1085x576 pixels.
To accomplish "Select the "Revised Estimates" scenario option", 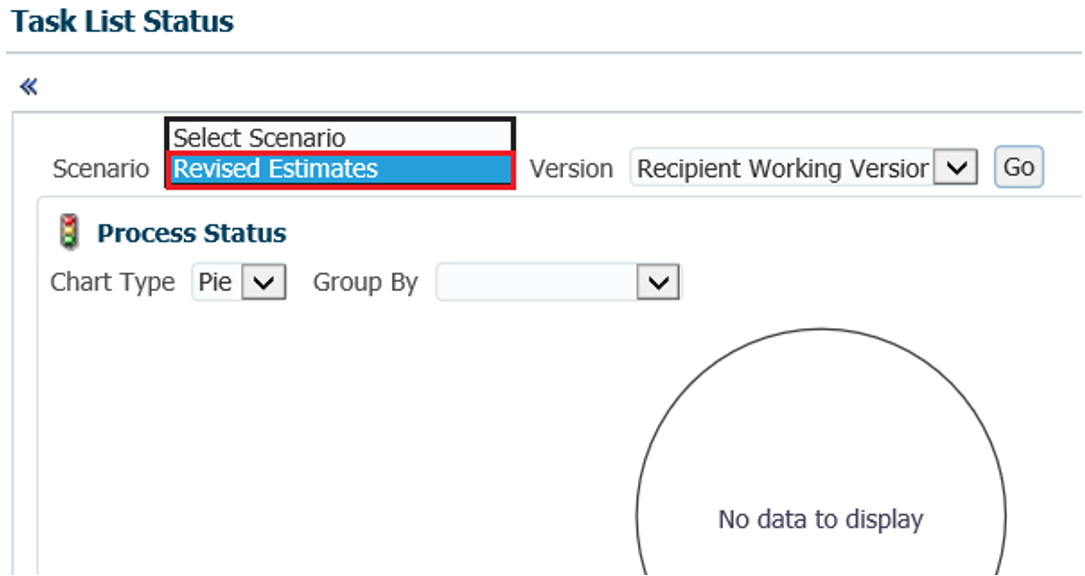I will 340,169.
